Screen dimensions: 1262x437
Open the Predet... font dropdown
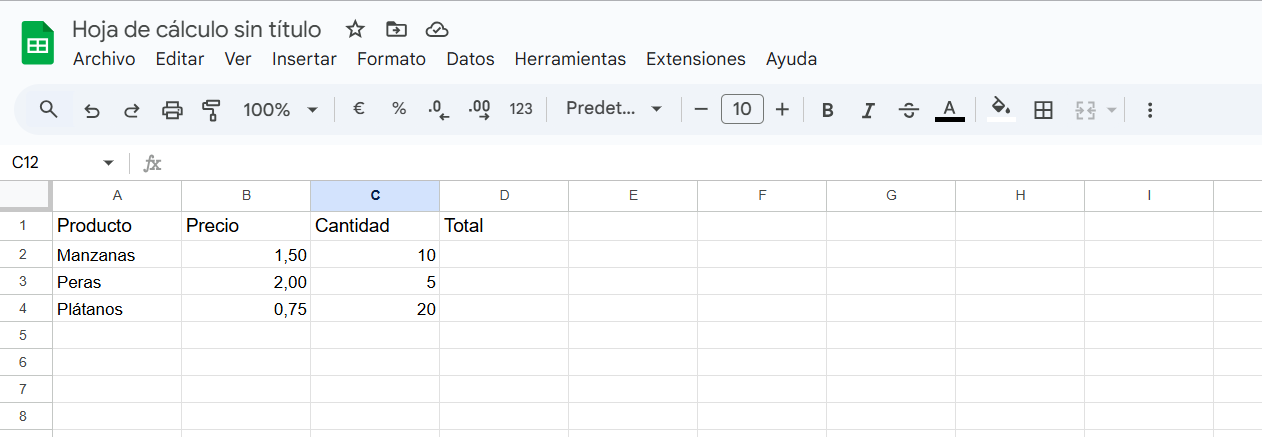click(x=614, y=109)
